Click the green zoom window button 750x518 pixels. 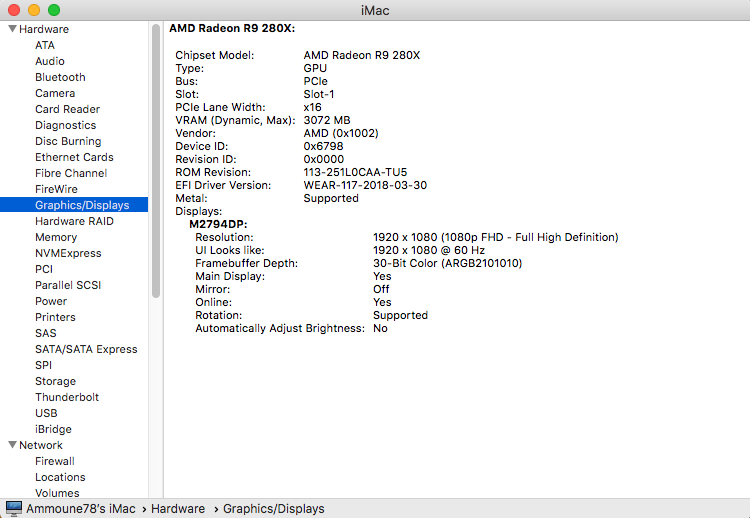[54, 10]
